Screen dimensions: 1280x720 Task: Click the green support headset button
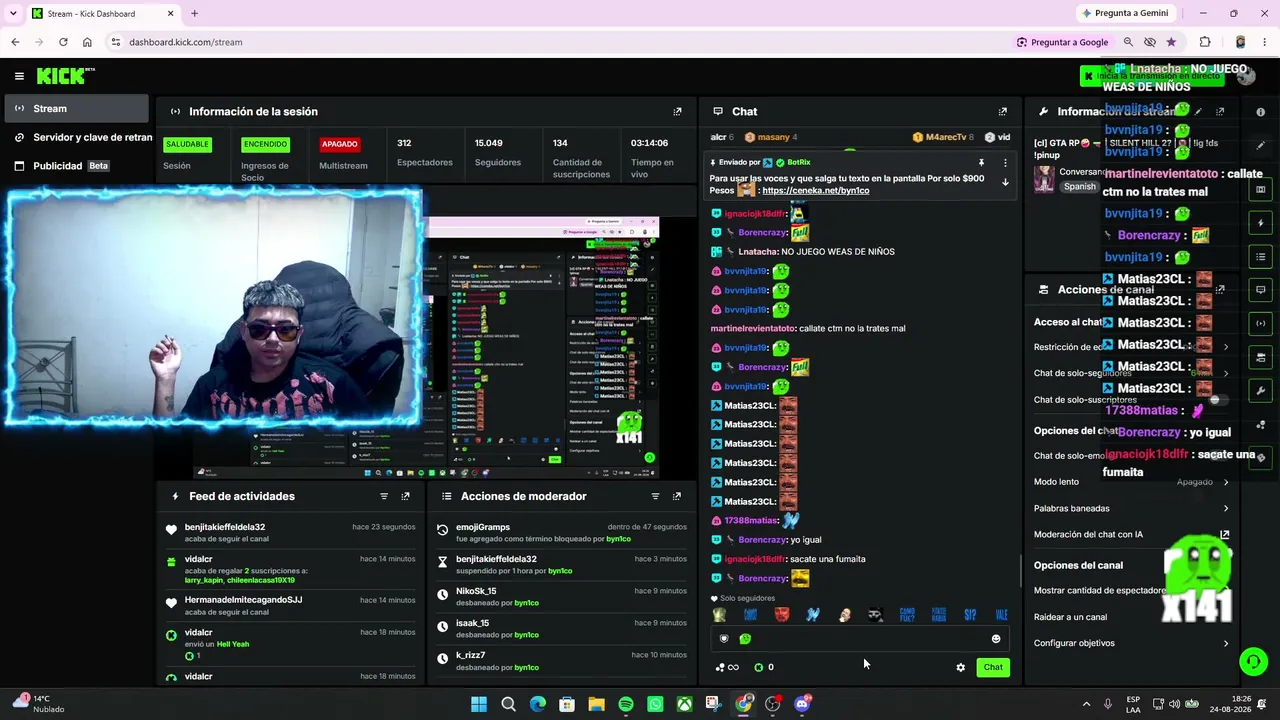click(1253, 661)
